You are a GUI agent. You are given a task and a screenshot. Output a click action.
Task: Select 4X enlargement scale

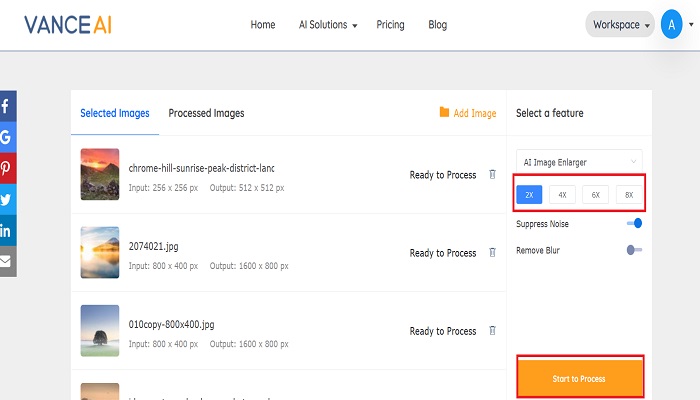[562, 195]
